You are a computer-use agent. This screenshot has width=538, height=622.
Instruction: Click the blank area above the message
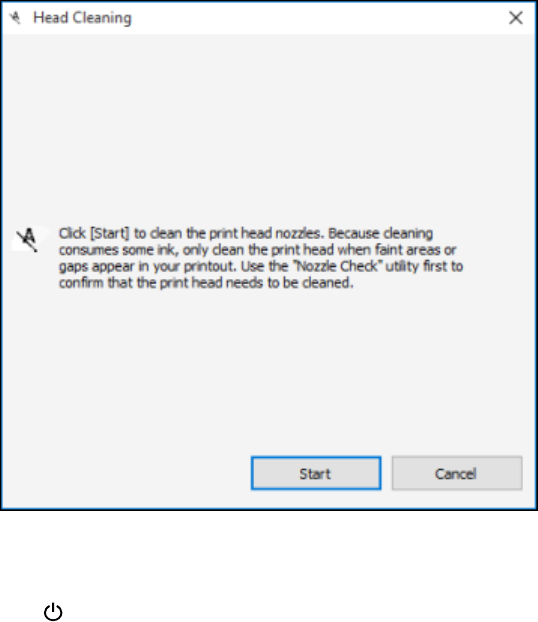[269, 127]
